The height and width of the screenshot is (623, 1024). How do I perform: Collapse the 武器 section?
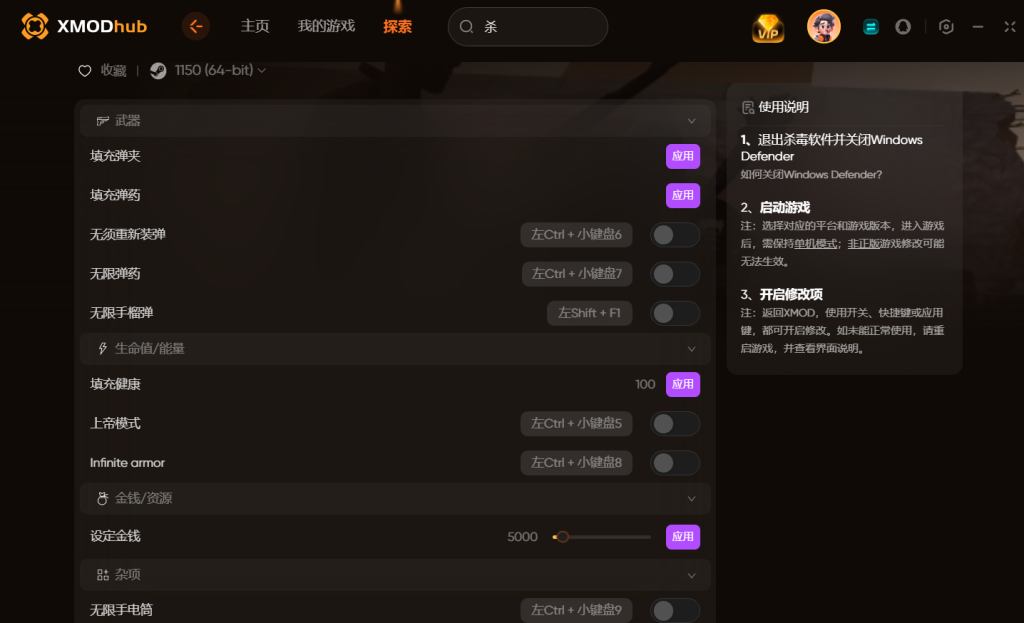point(692,121)
